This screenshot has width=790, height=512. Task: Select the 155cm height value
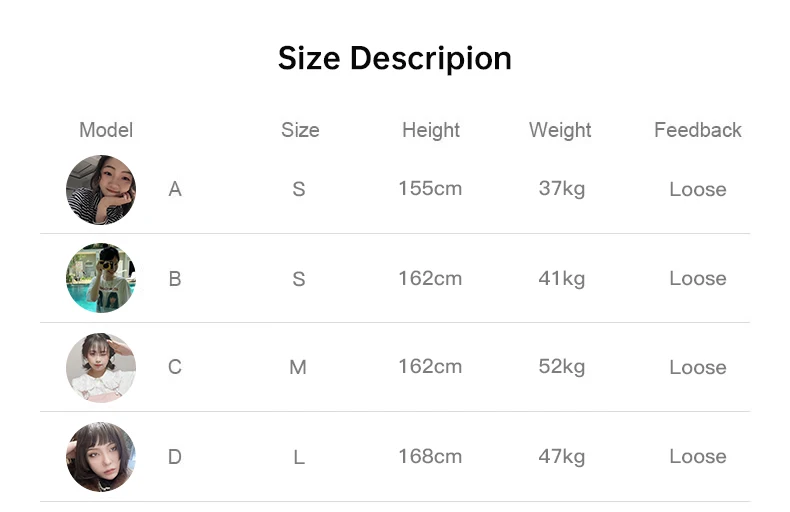(x=430, y=188)
